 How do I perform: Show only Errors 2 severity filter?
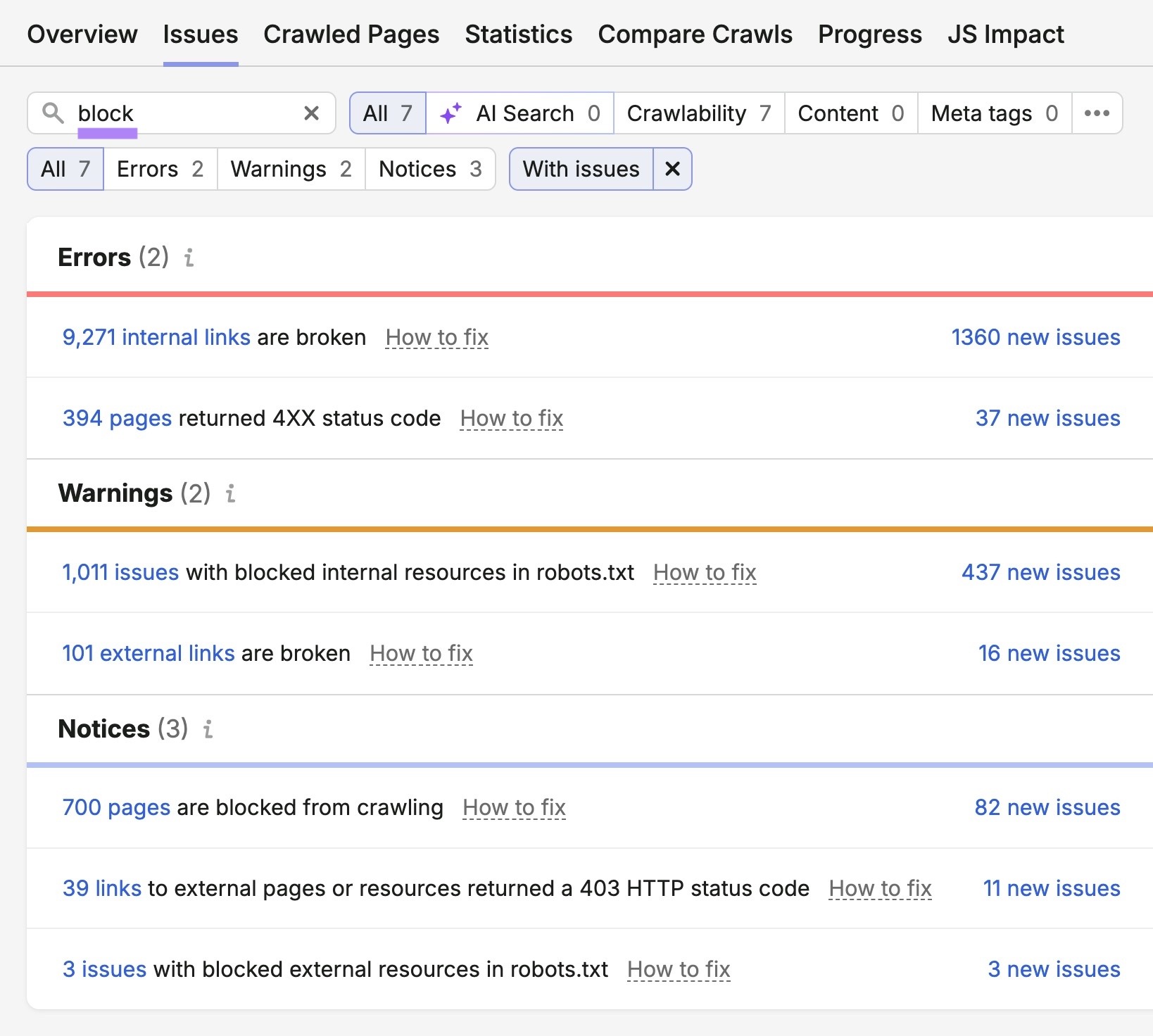click(160, 169)
